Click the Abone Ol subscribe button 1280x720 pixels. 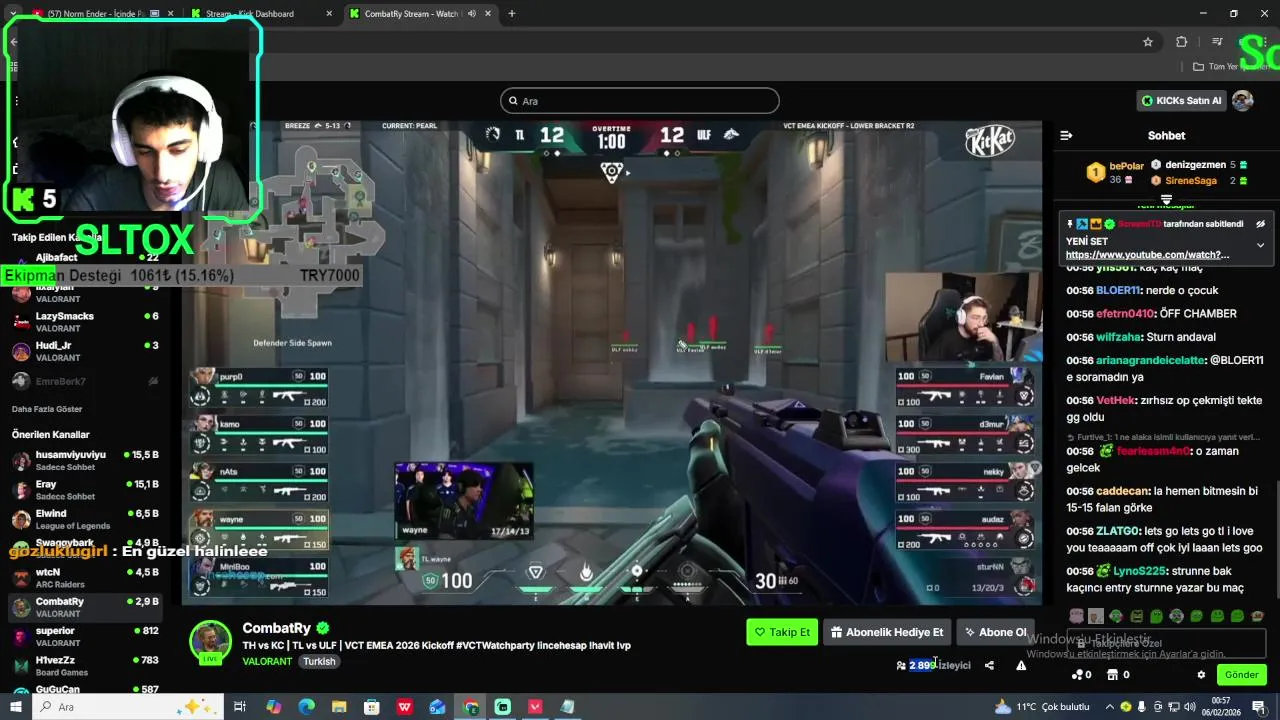(x=995, y=632)
